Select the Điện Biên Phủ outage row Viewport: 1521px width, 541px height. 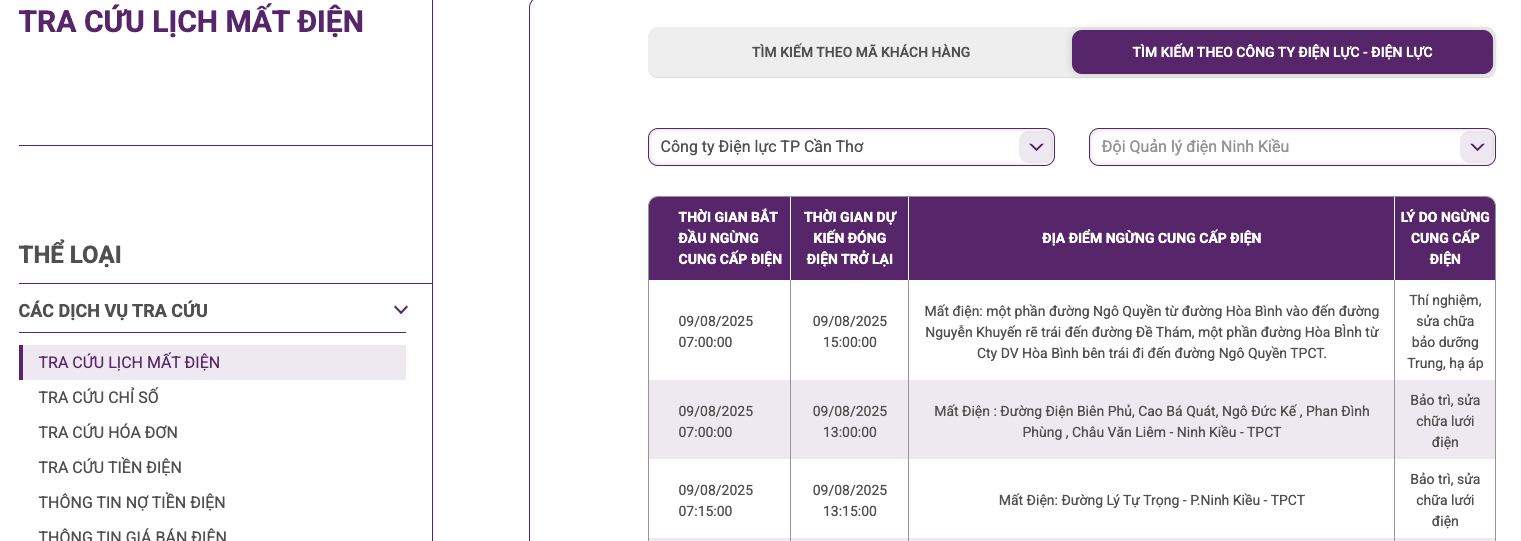1071,420
